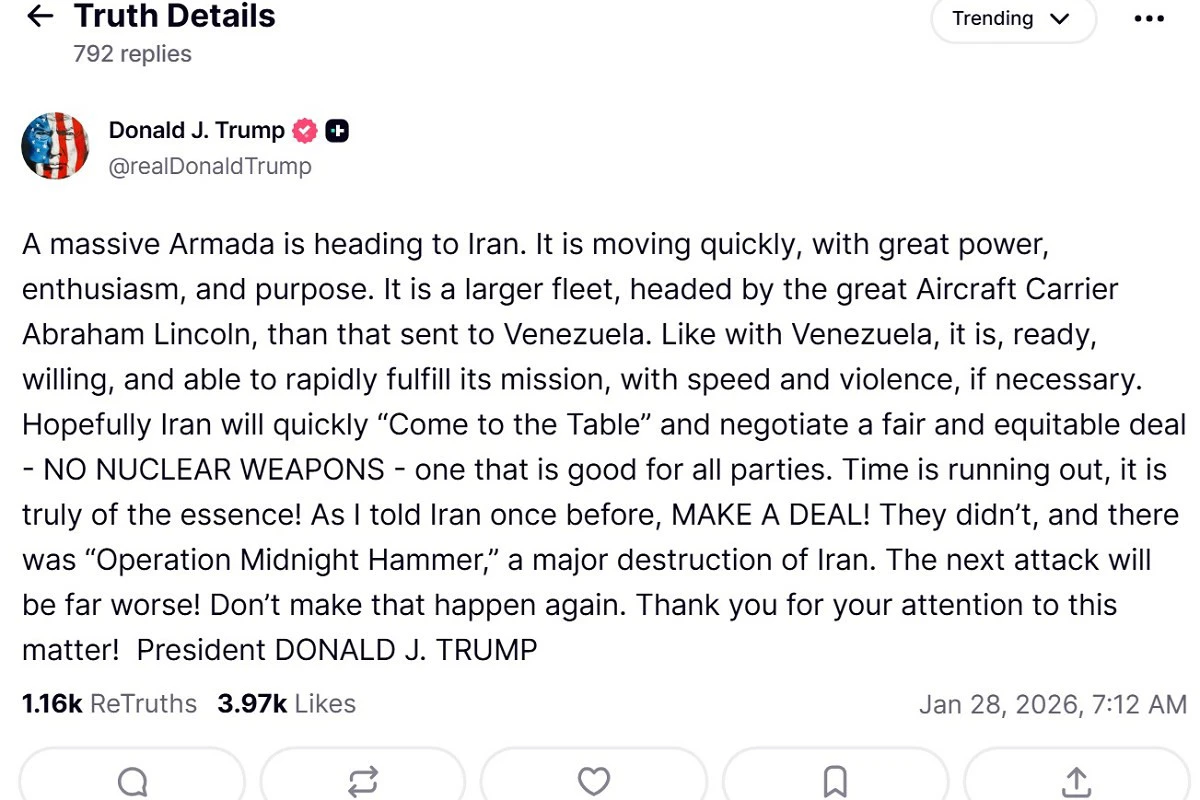The image size is (1200, 800).
Task: Share the post using the upload icon
Action: 1076,781
